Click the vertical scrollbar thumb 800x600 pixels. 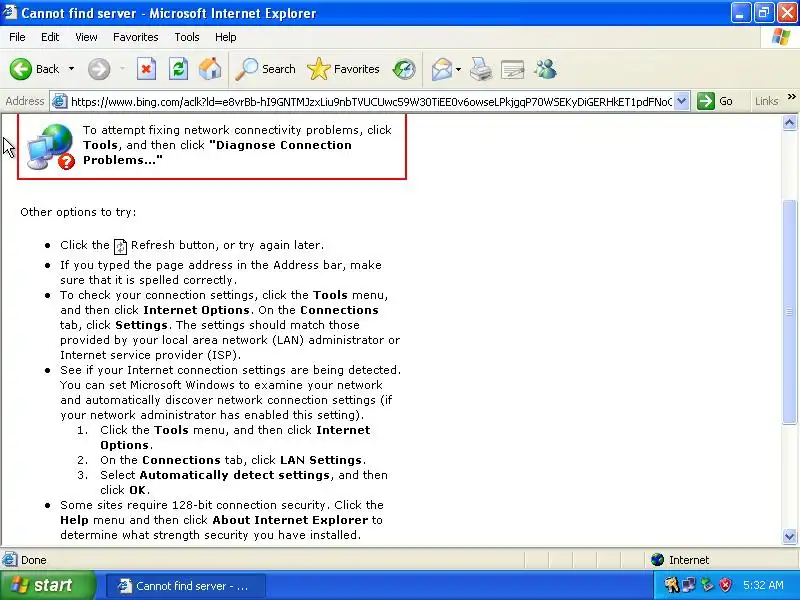click(x=789, y=311)
